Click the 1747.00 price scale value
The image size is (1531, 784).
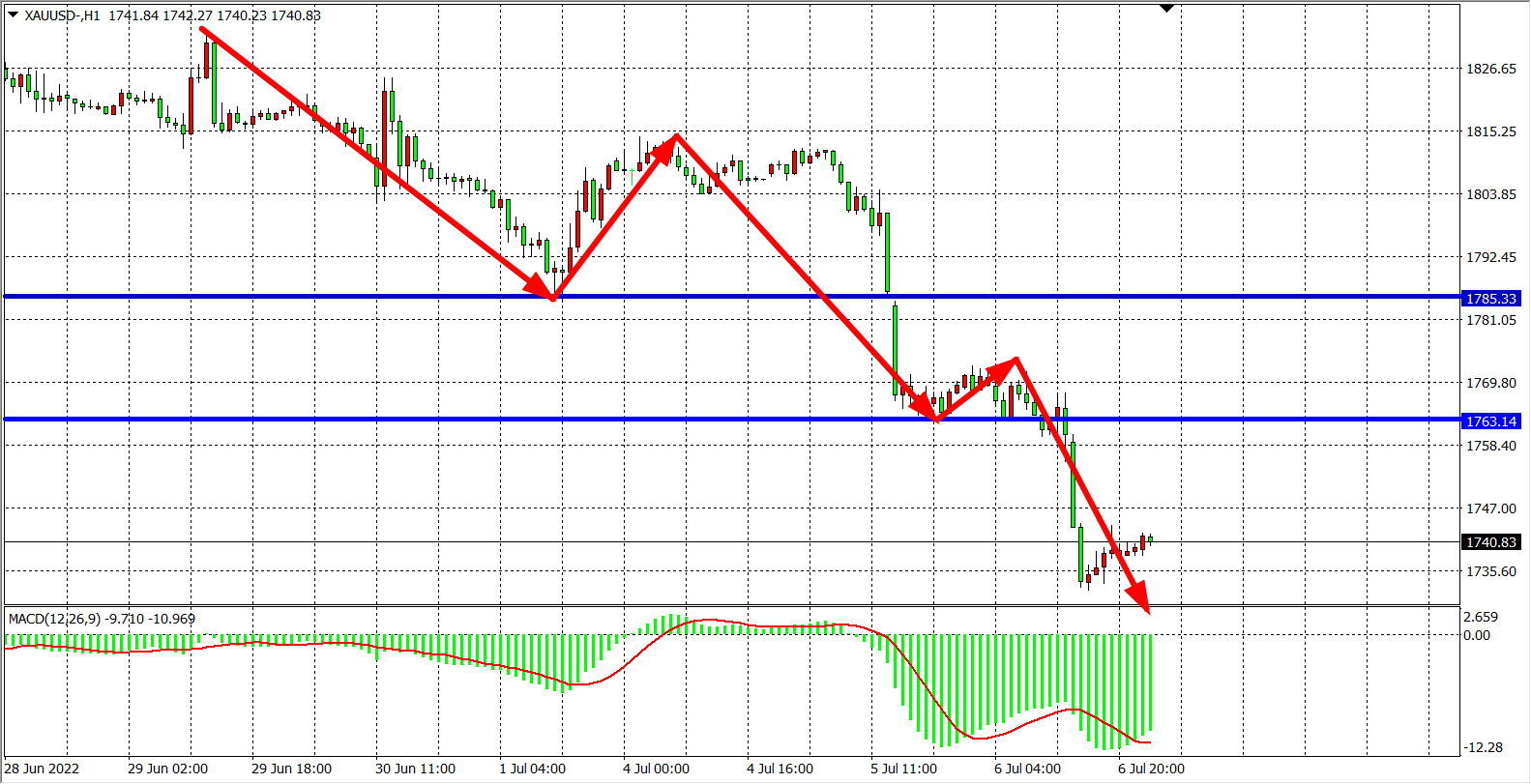(1491, 508)
